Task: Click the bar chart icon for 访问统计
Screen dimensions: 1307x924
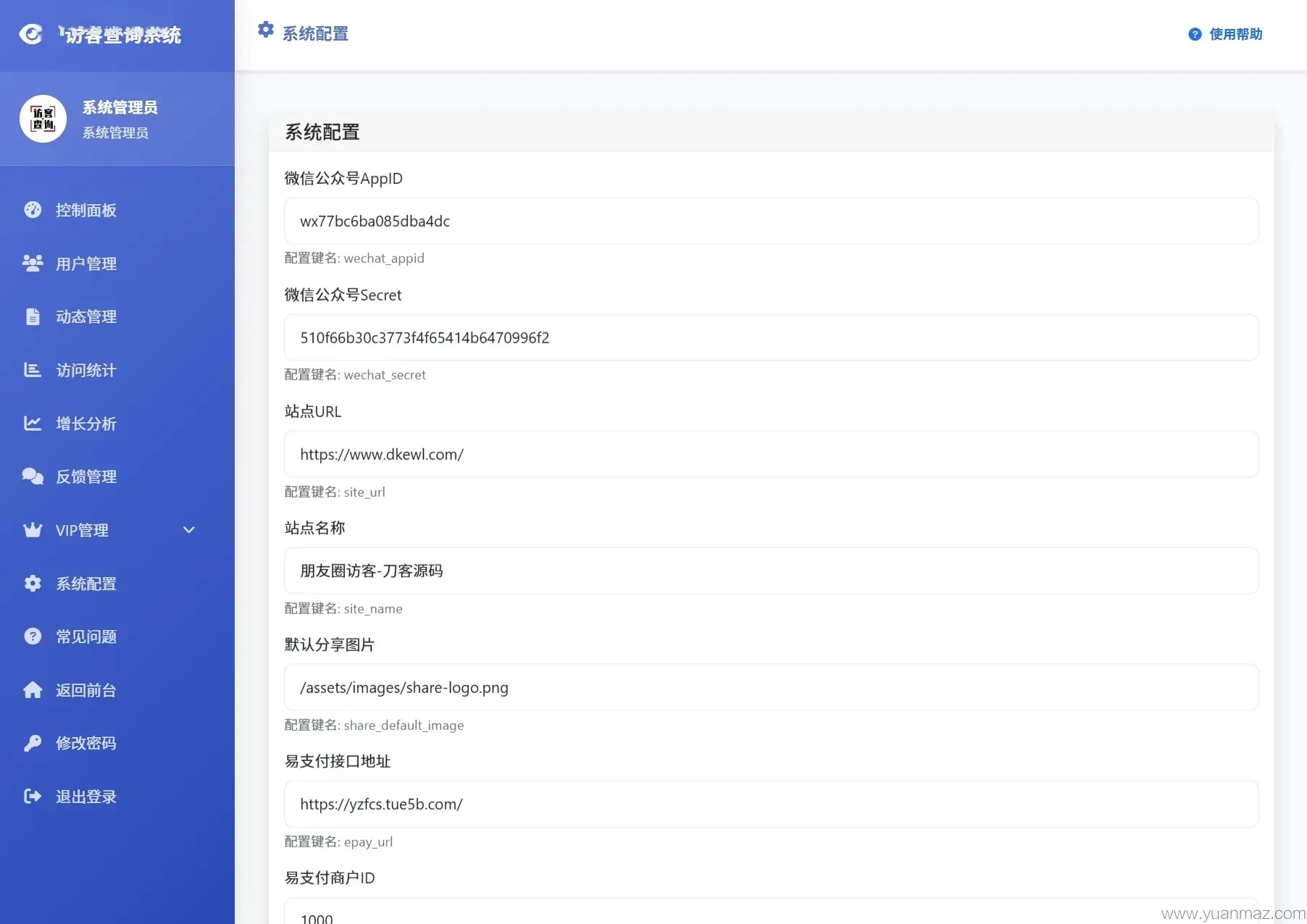Action: 33,370
